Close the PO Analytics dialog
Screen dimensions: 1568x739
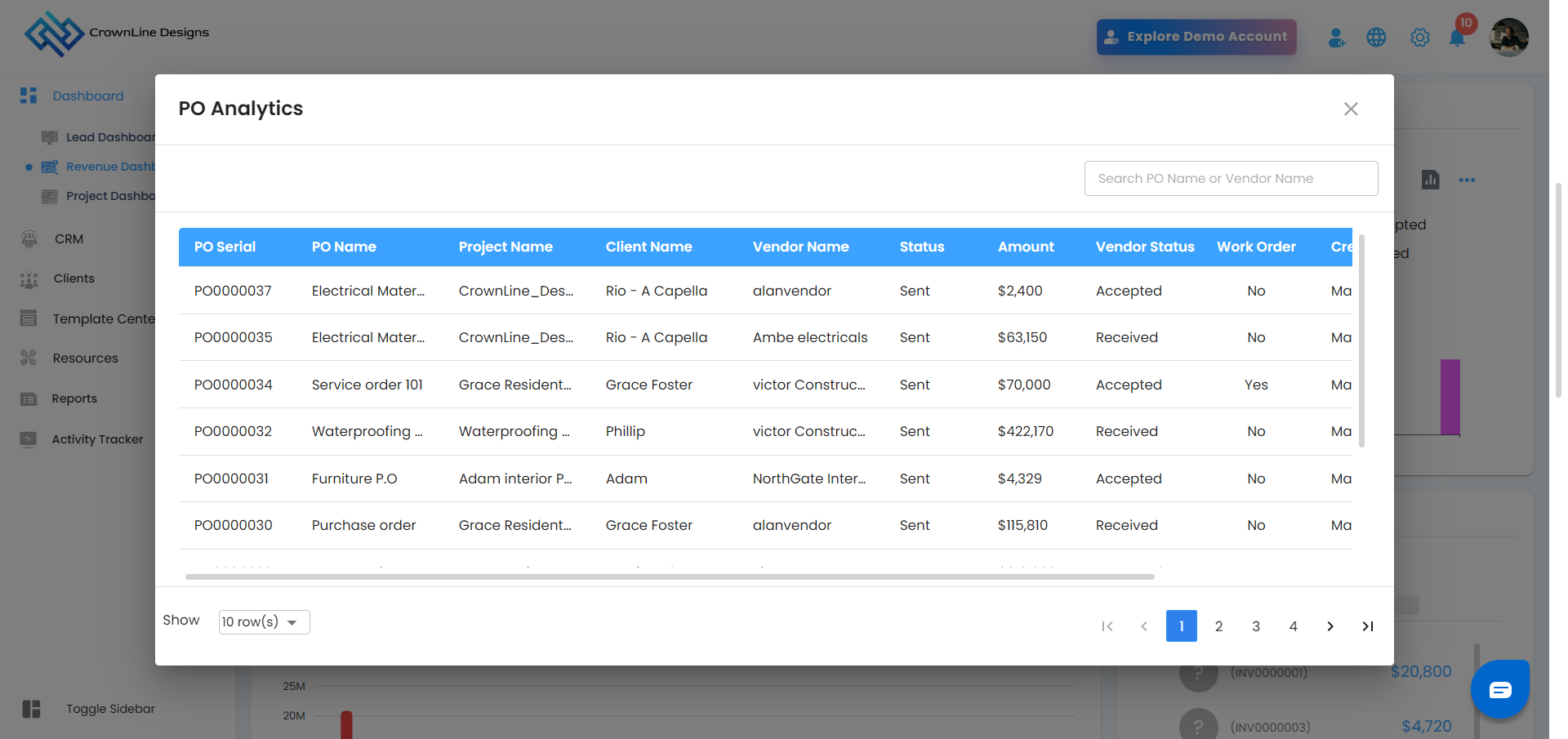click(1351, 109)
